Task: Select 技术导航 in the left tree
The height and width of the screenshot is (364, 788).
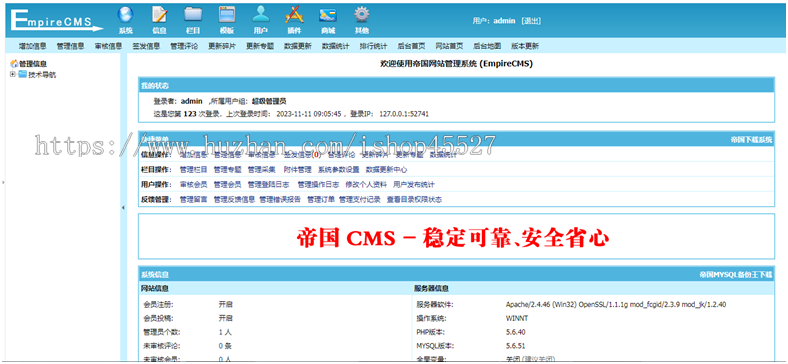Action: tap(42, 75)
